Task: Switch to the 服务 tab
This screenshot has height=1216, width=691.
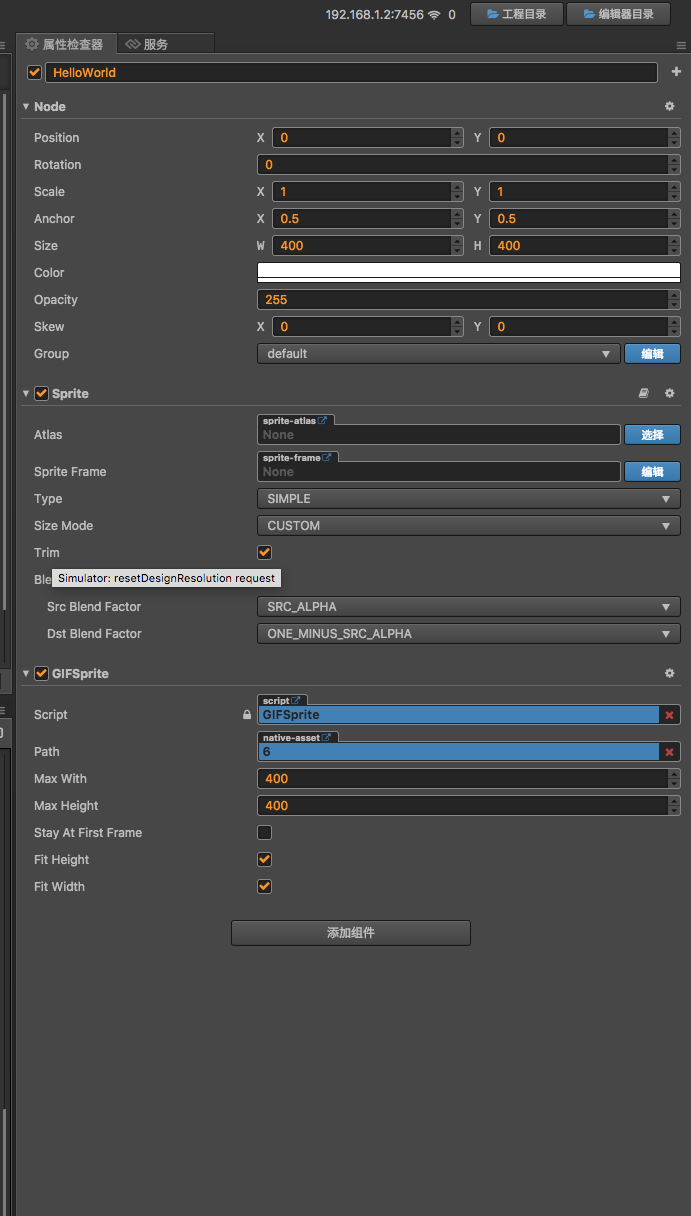Action: (x=165, y=44)
